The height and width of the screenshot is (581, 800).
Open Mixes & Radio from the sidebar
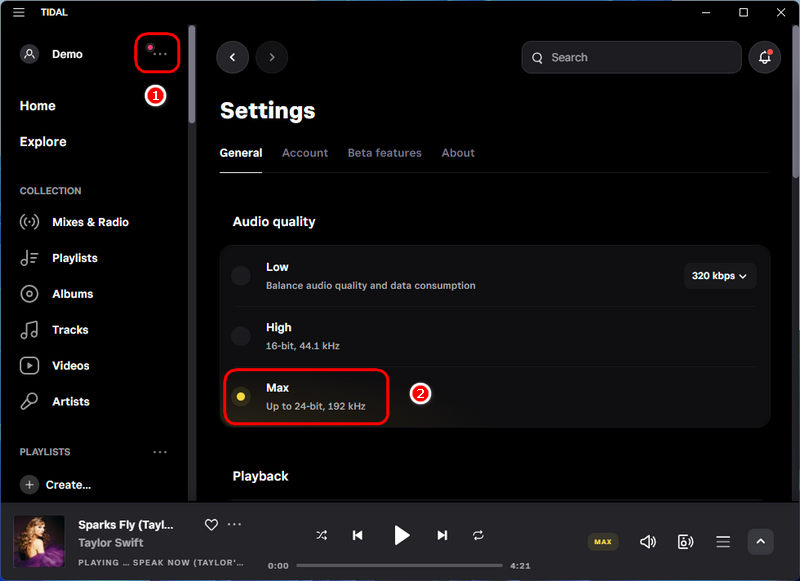click(x=90, y=222)
